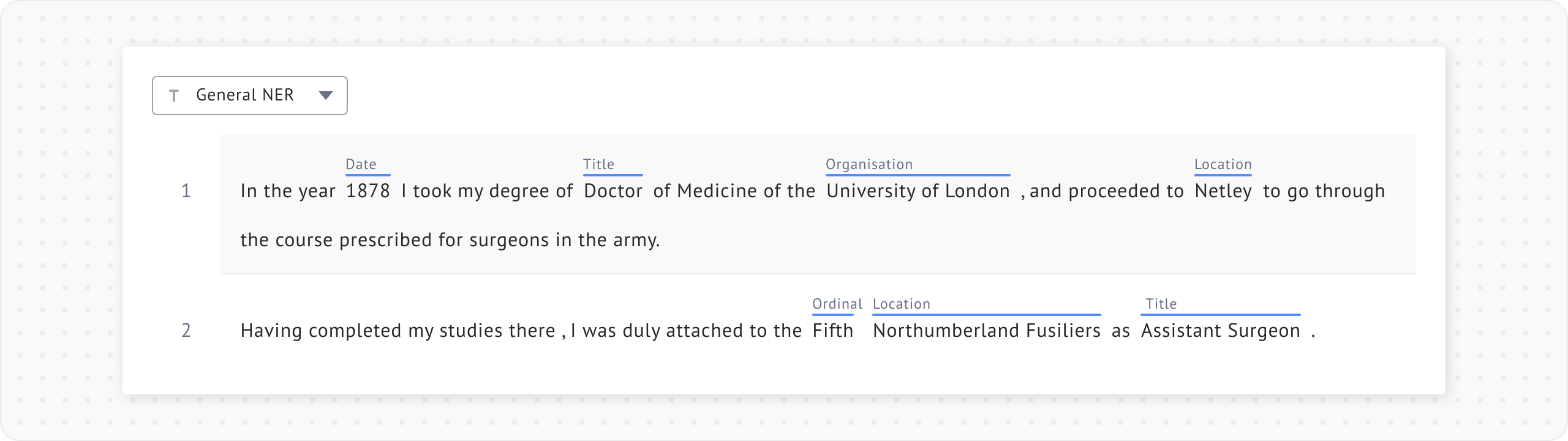
Task: Select line number 1
Action: pos(186,191)
